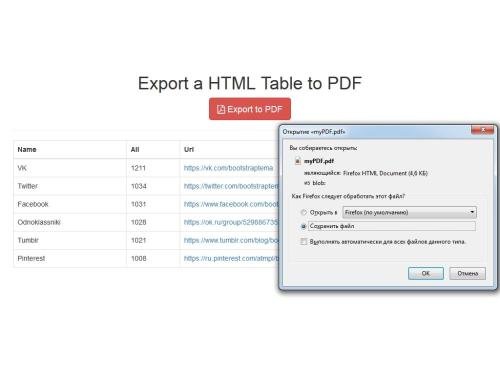Click the value 1031 in the Facebook row

[x=138, y=204]
